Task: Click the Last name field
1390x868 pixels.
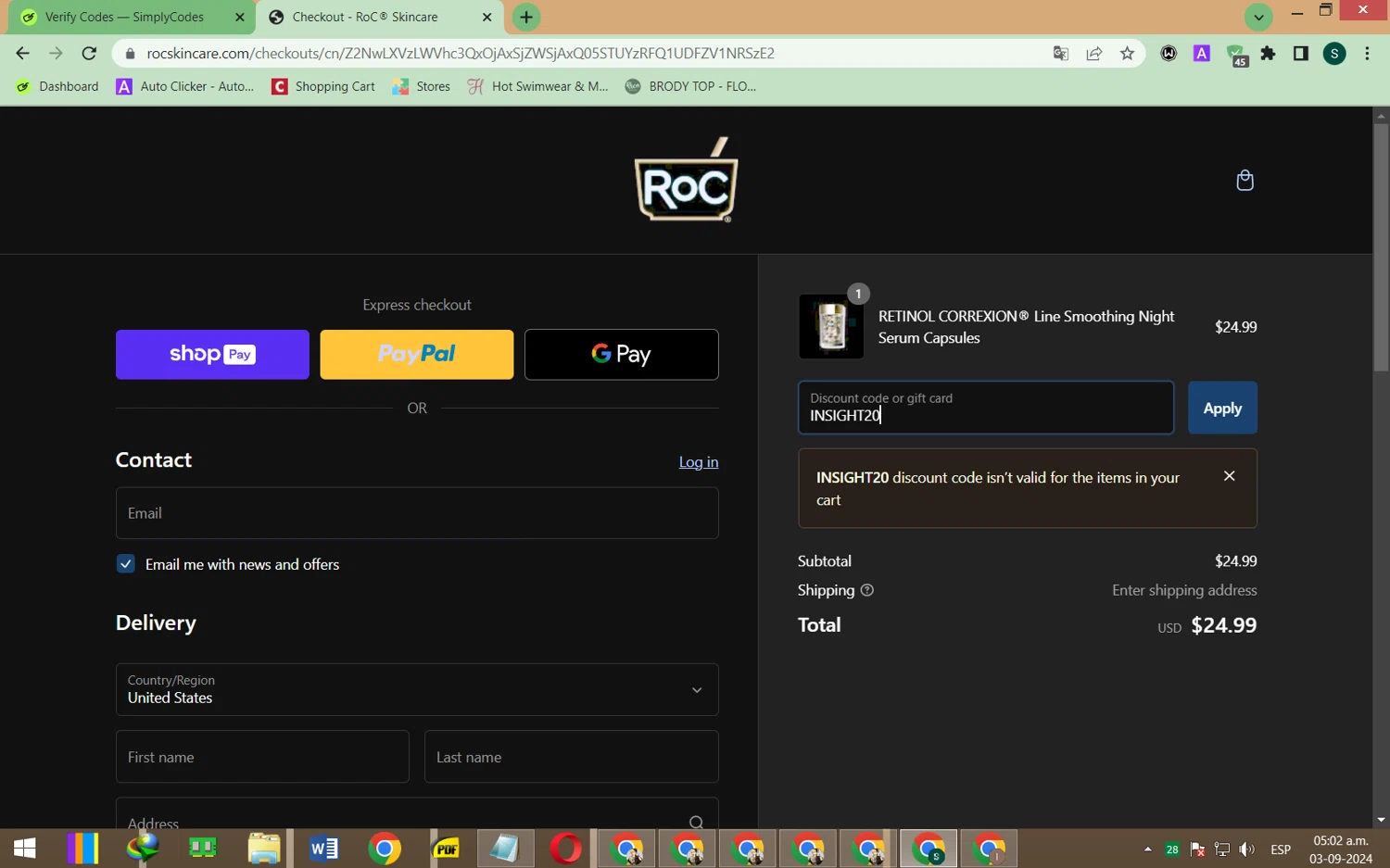Action: point(572,757)
